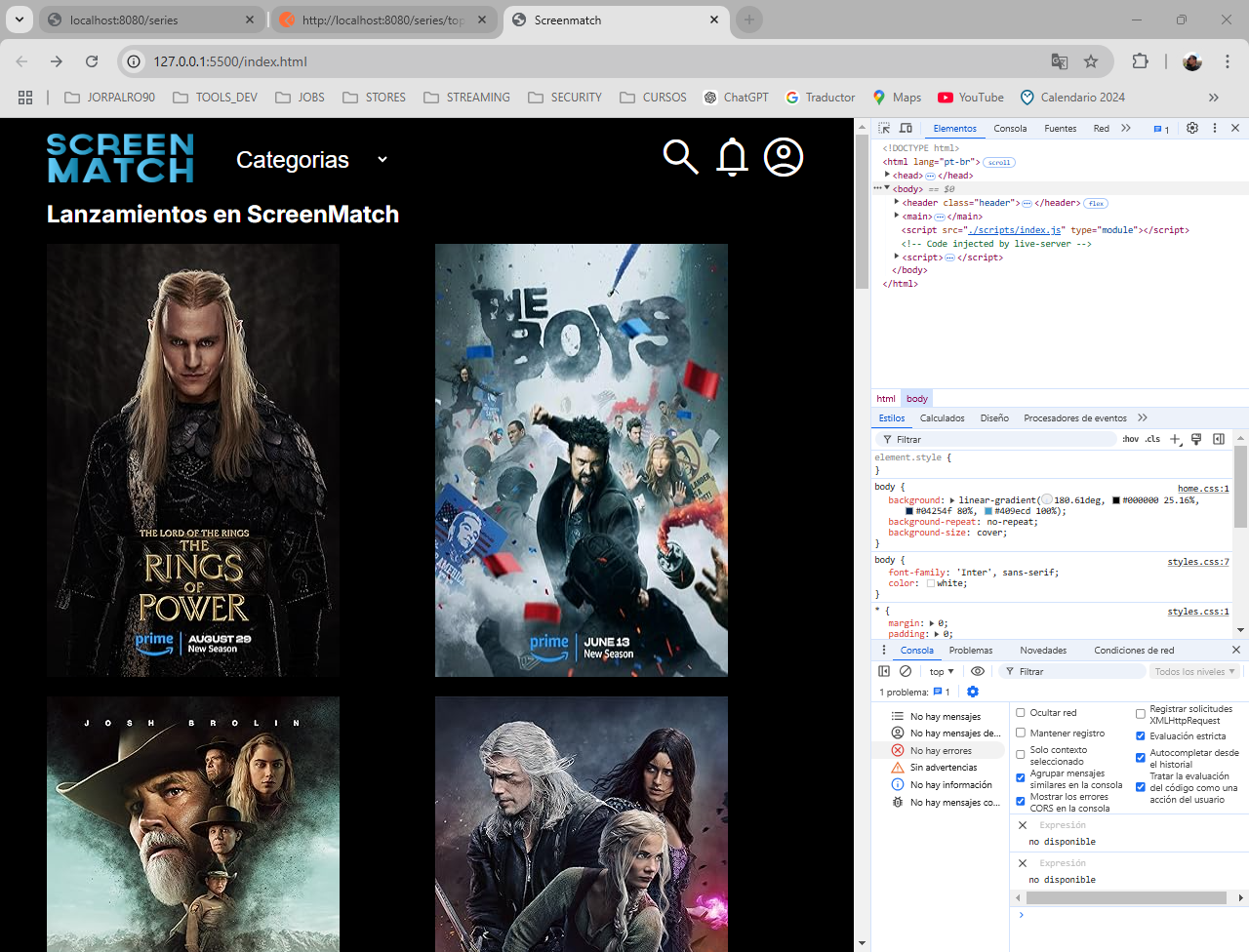
Task: Toggle the device toolbar in DevTools
Action: tap(906, 128)
